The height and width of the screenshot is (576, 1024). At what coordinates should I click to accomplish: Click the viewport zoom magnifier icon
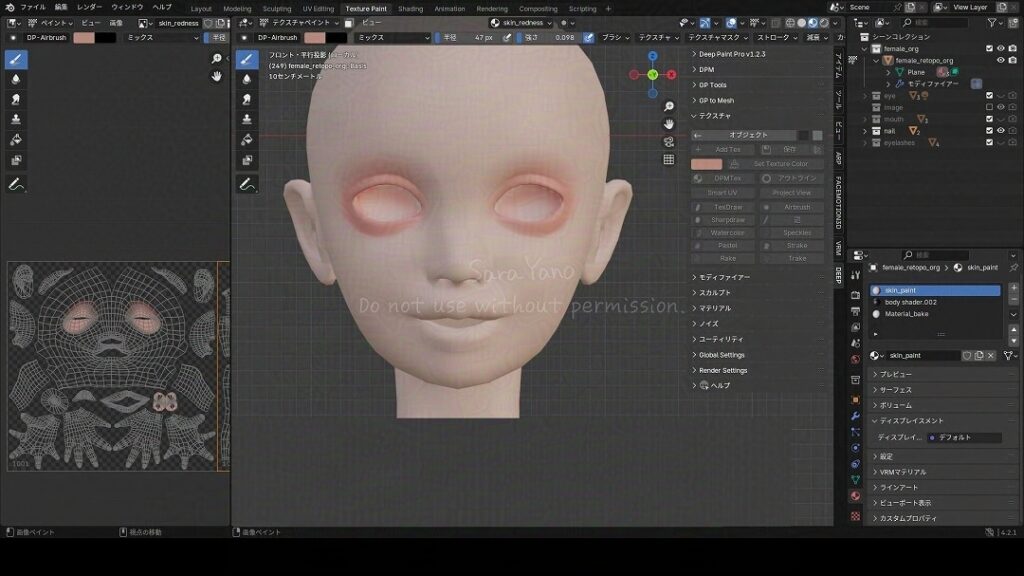[669, 106]
